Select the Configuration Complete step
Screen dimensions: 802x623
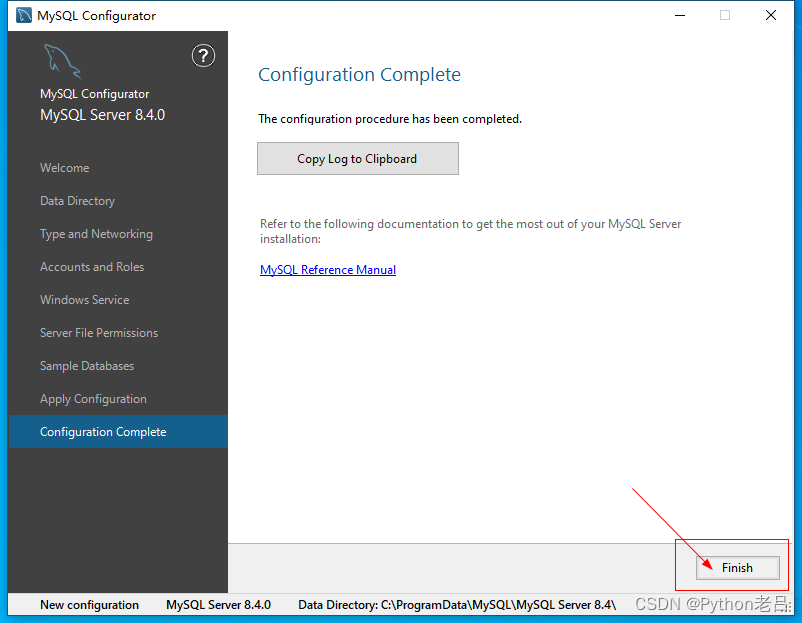[118, 432]
